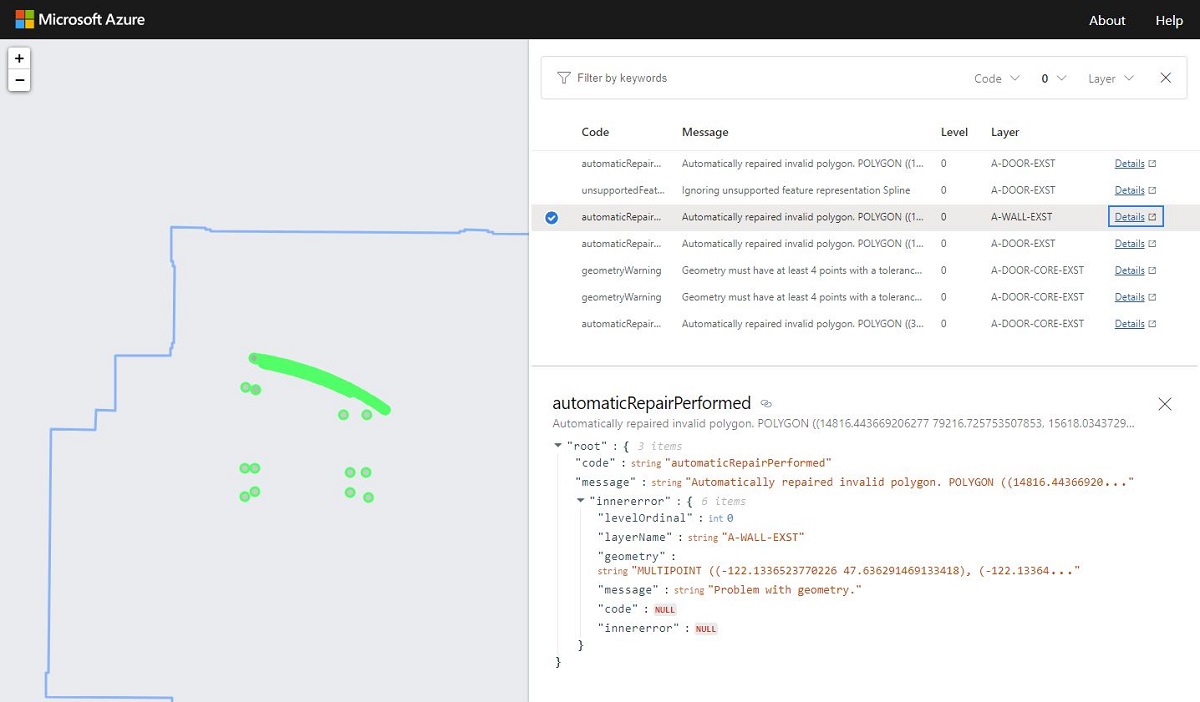
Task: Click the filter funnel icon
Action: coord(564,78)
